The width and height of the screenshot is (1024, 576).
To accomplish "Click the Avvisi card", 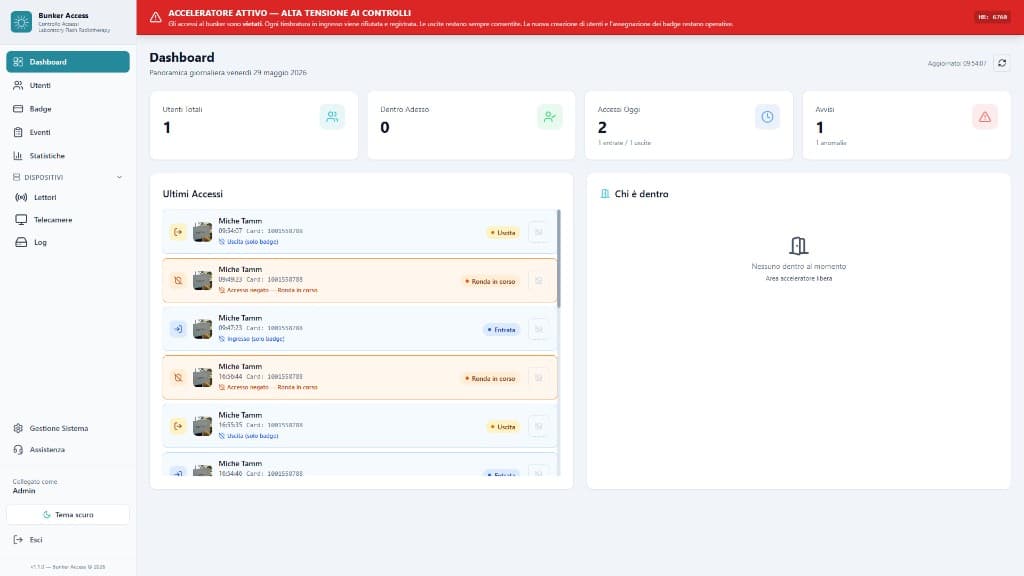I will pos(906,125).
